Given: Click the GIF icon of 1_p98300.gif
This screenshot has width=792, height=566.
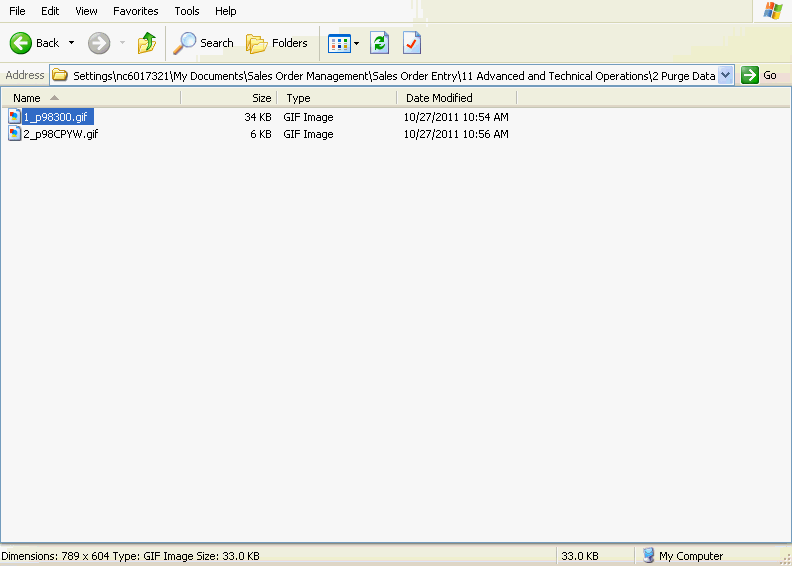Looking at the screenshot, I should tap(15, 117).
